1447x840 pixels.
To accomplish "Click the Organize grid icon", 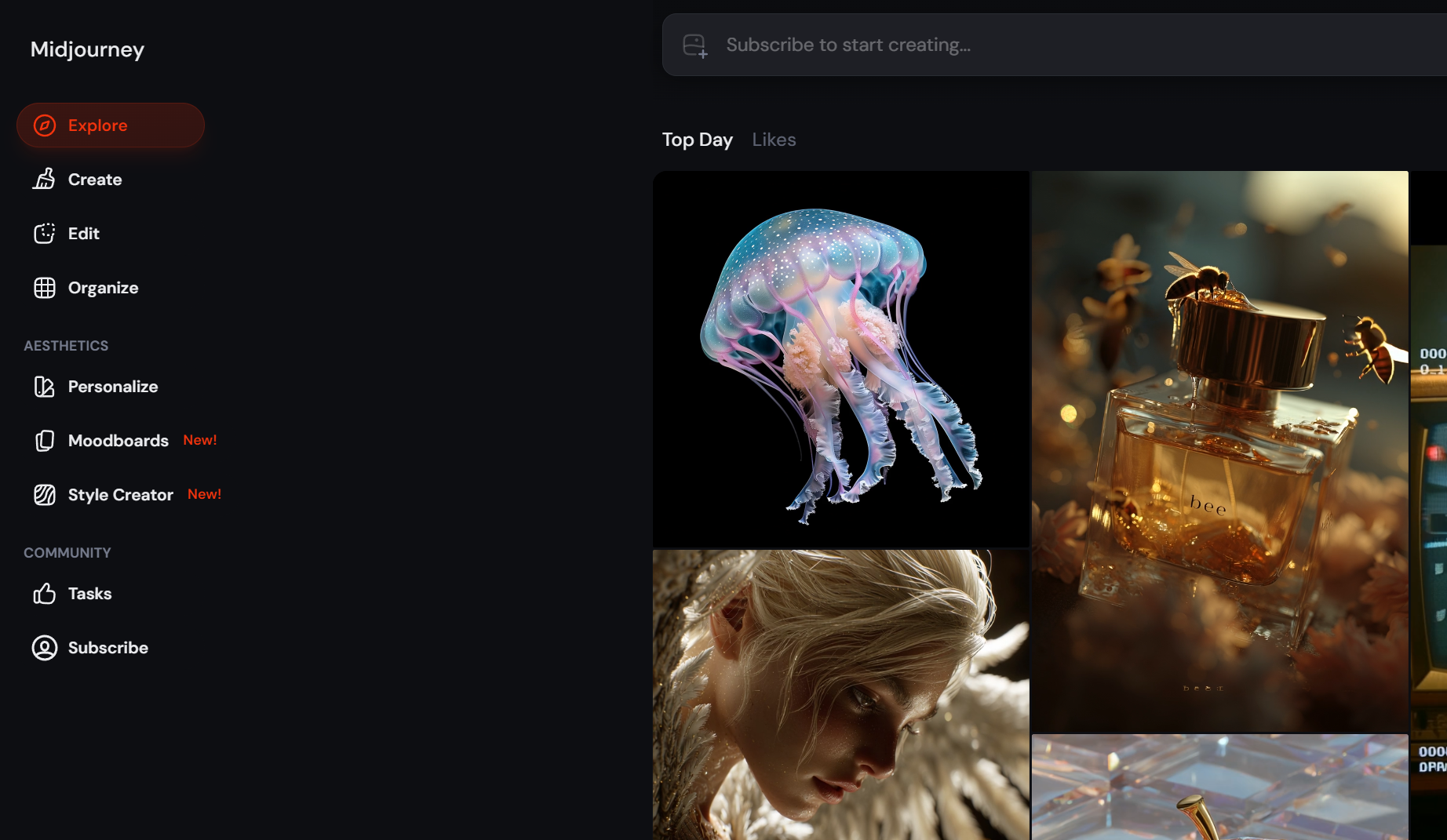I will (x=45, y=288).
